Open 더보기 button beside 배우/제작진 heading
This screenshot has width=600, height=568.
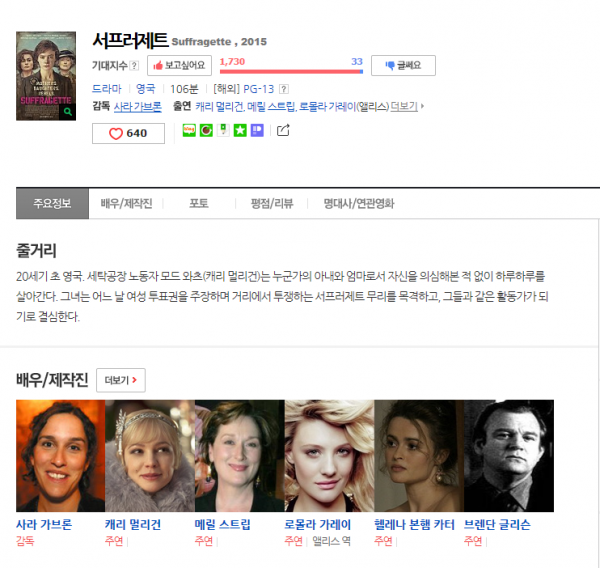[x=121, y=380]
